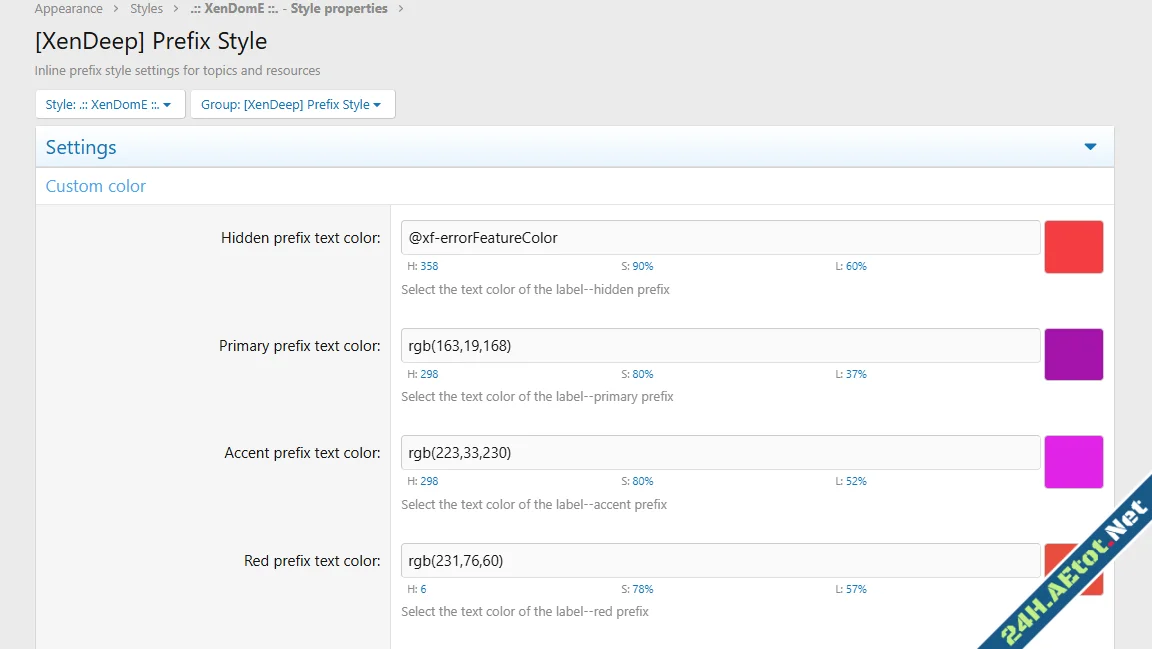Open the Style: XenDomE dropdown
The image size is (1152, 649).
pos(109,104)
